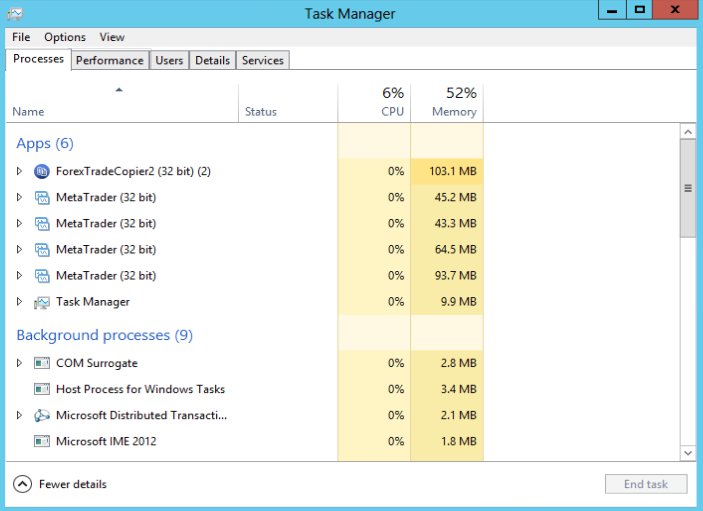Click the Task Manager row icon in Apps
703x511 pixels.
click(42, 302)
